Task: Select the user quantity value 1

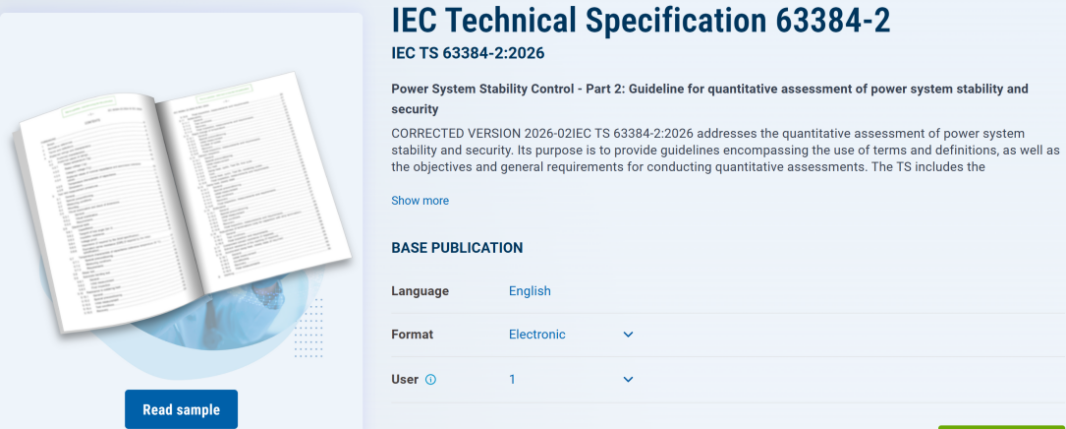Action: pos(513,380)
